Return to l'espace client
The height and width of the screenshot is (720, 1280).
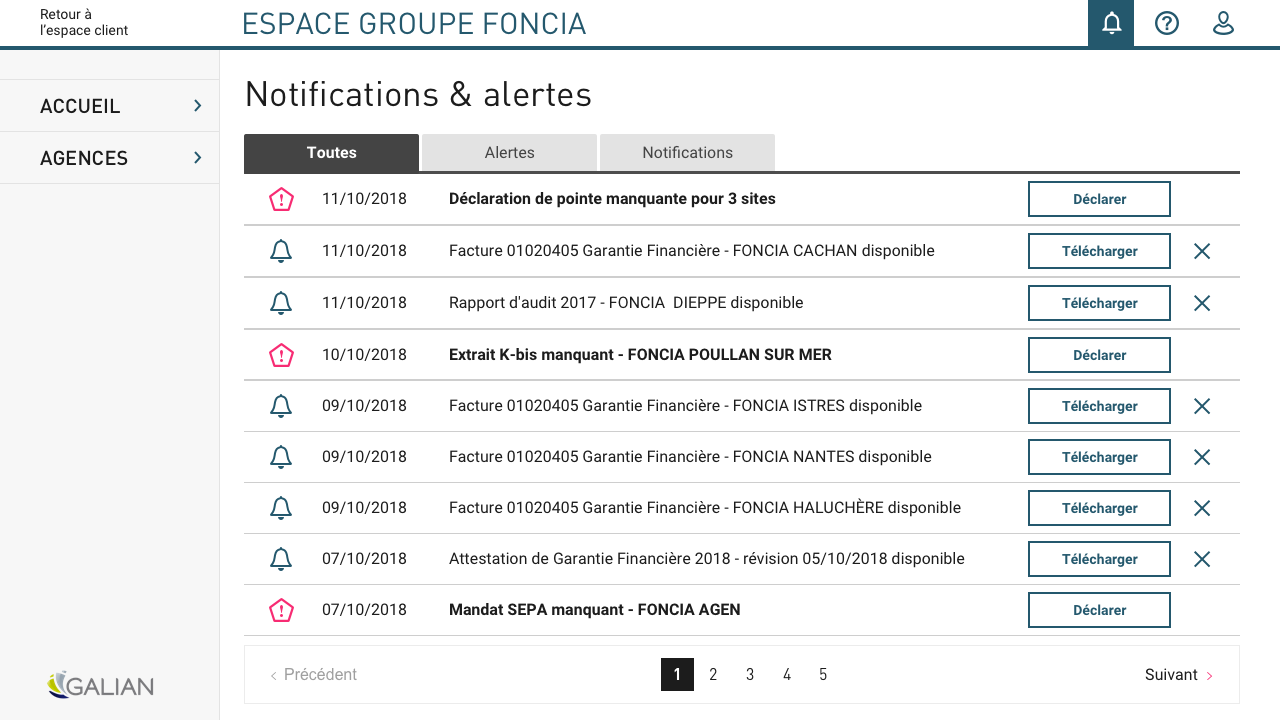(x=84, y=22)
